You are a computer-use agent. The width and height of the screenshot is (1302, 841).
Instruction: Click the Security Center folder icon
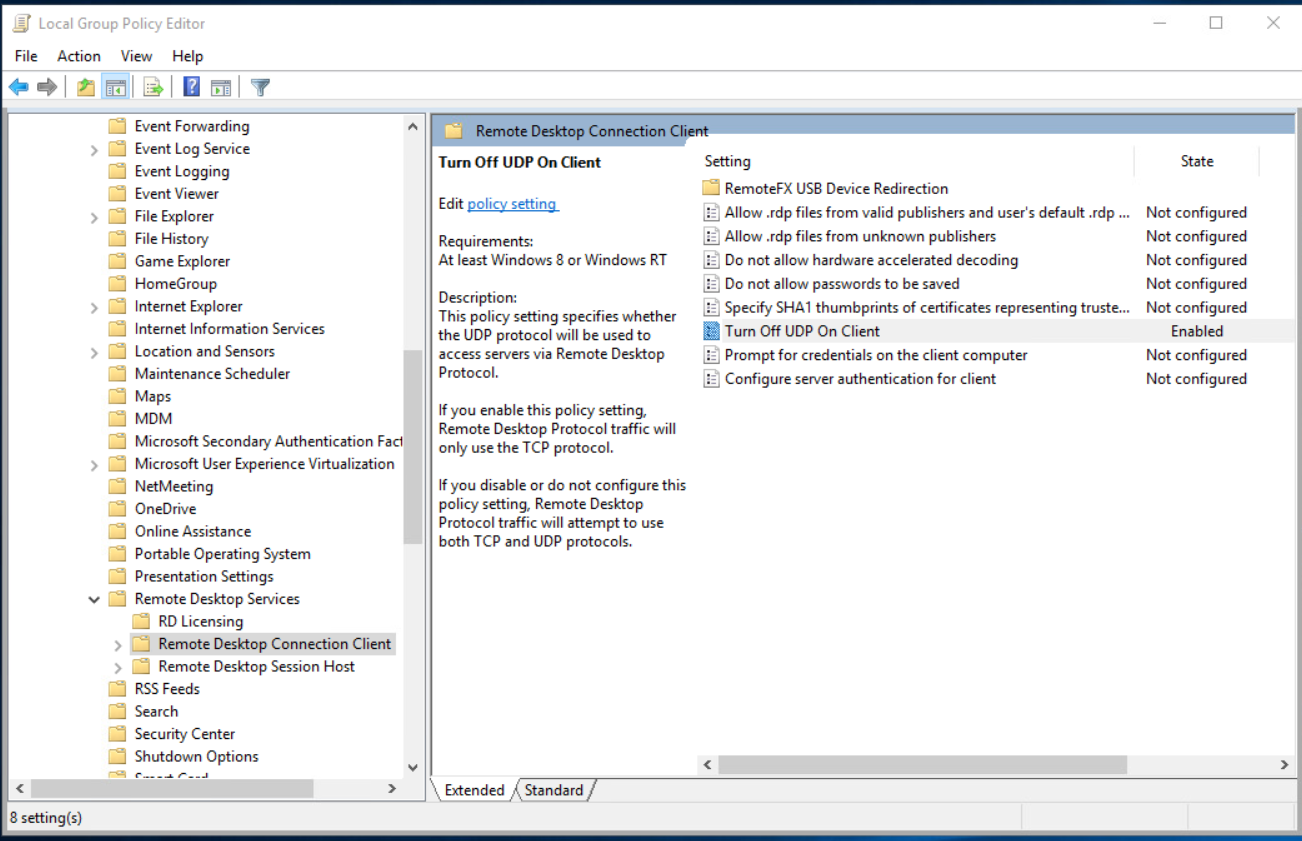117,734
